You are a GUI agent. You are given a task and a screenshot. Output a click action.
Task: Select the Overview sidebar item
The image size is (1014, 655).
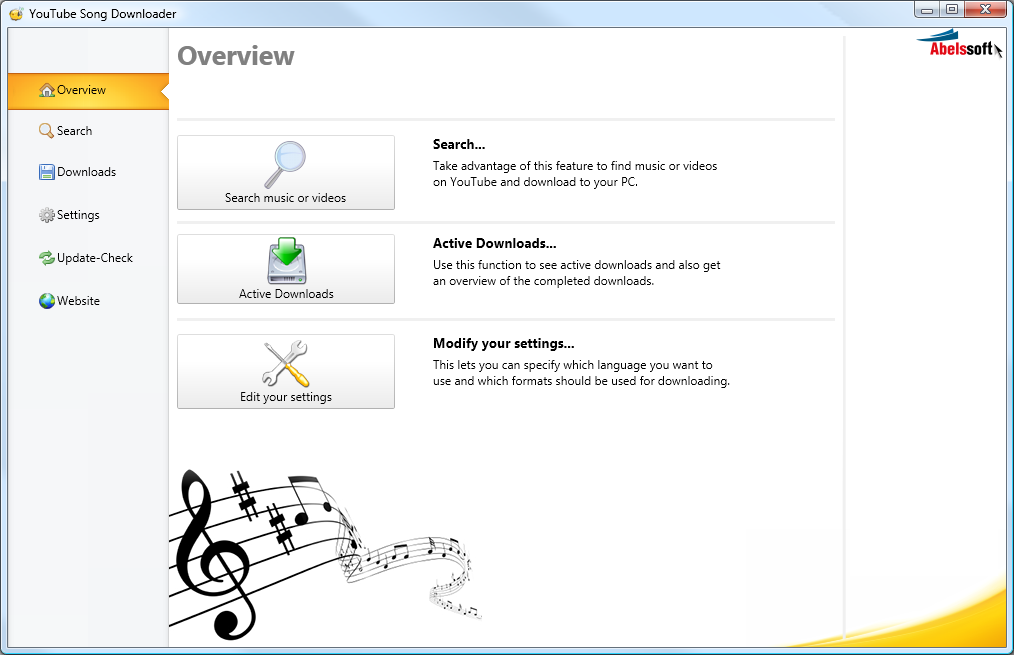[x=88, y=91]
